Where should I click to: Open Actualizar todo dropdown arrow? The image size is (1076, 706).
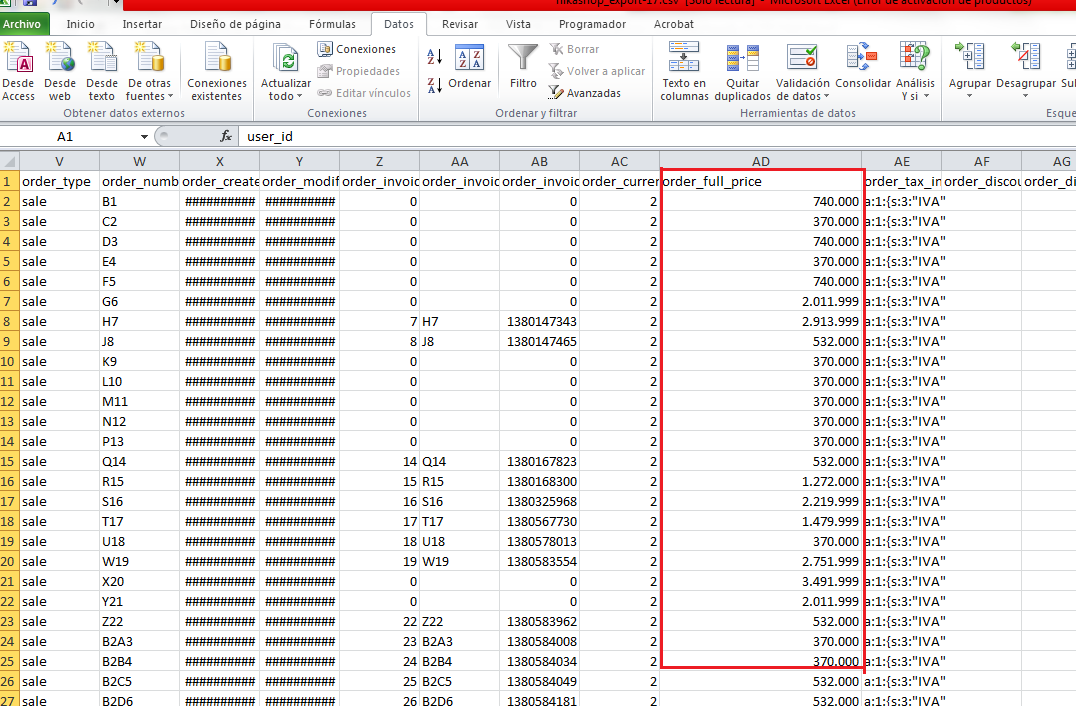297,97
